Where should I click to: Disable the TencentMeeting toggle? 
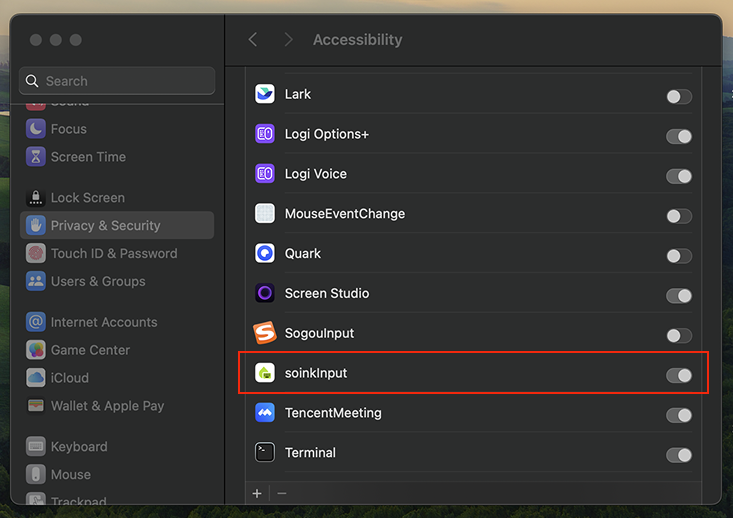pos(679,415)
